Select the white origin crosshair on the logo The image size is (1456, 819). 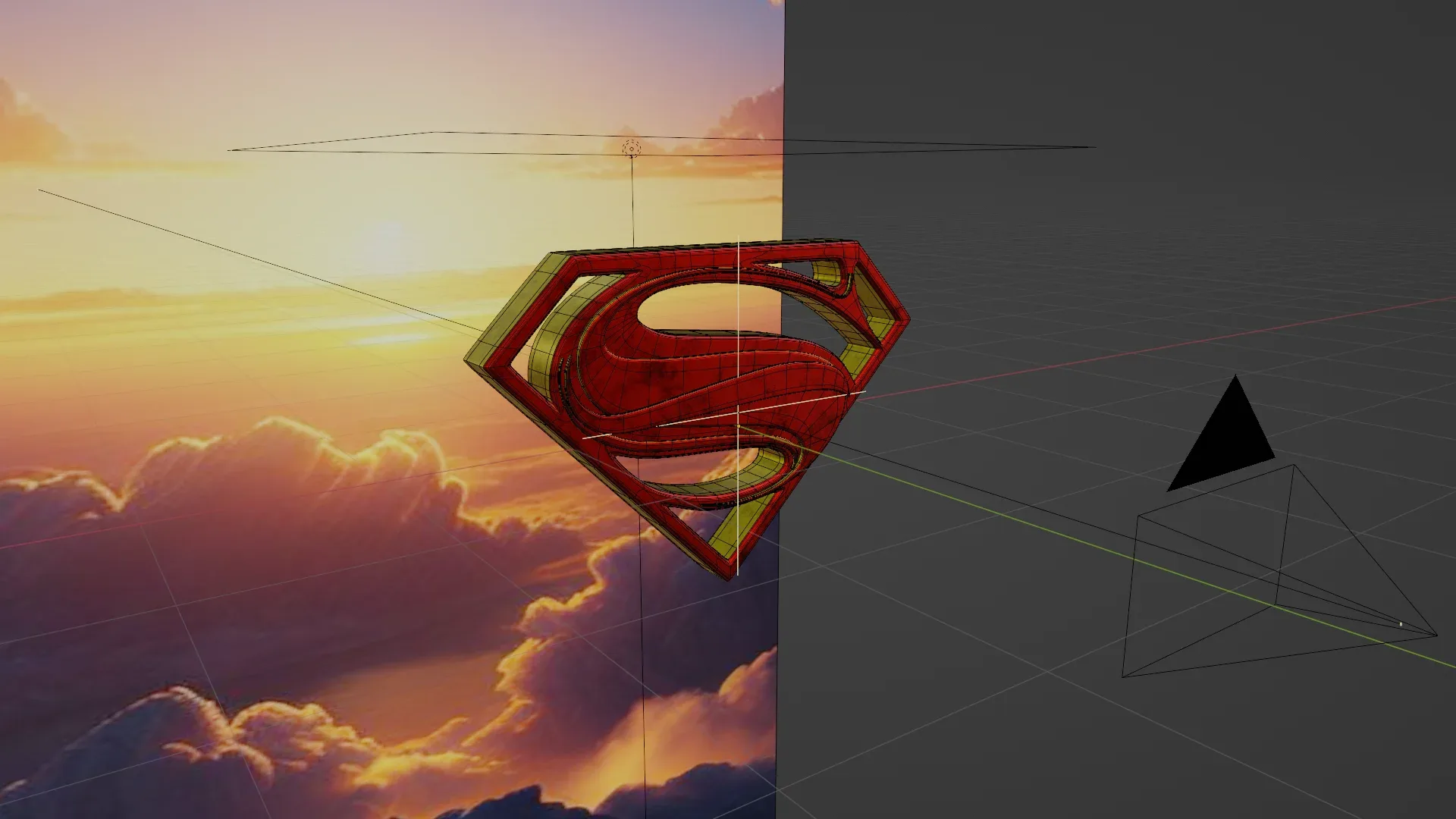(x=737, y=413)
